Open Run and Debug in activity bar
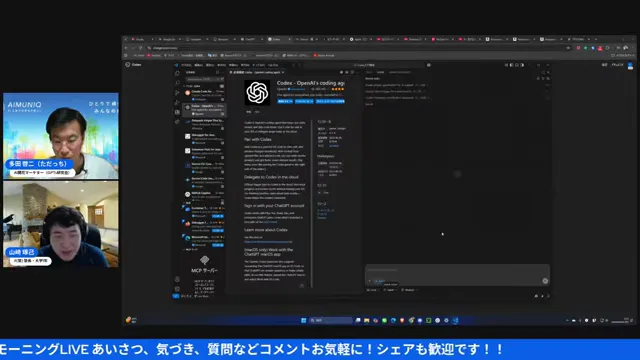Screen dimensions: 640x360 [177, 103]
